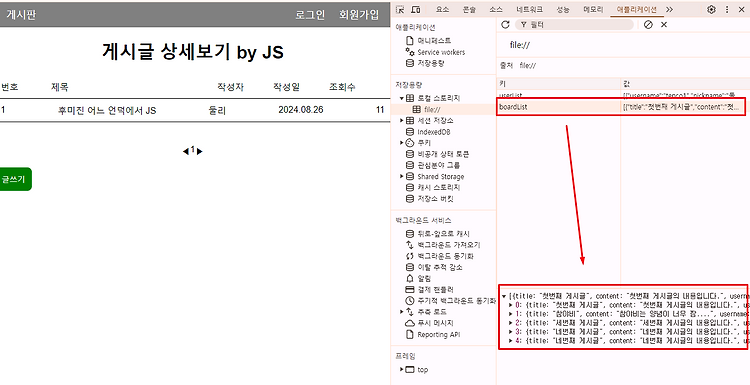Clear all storage entries with the circle-slash icon
The height and width of the screenshot is (385, 750).
(x=648, y=25)
